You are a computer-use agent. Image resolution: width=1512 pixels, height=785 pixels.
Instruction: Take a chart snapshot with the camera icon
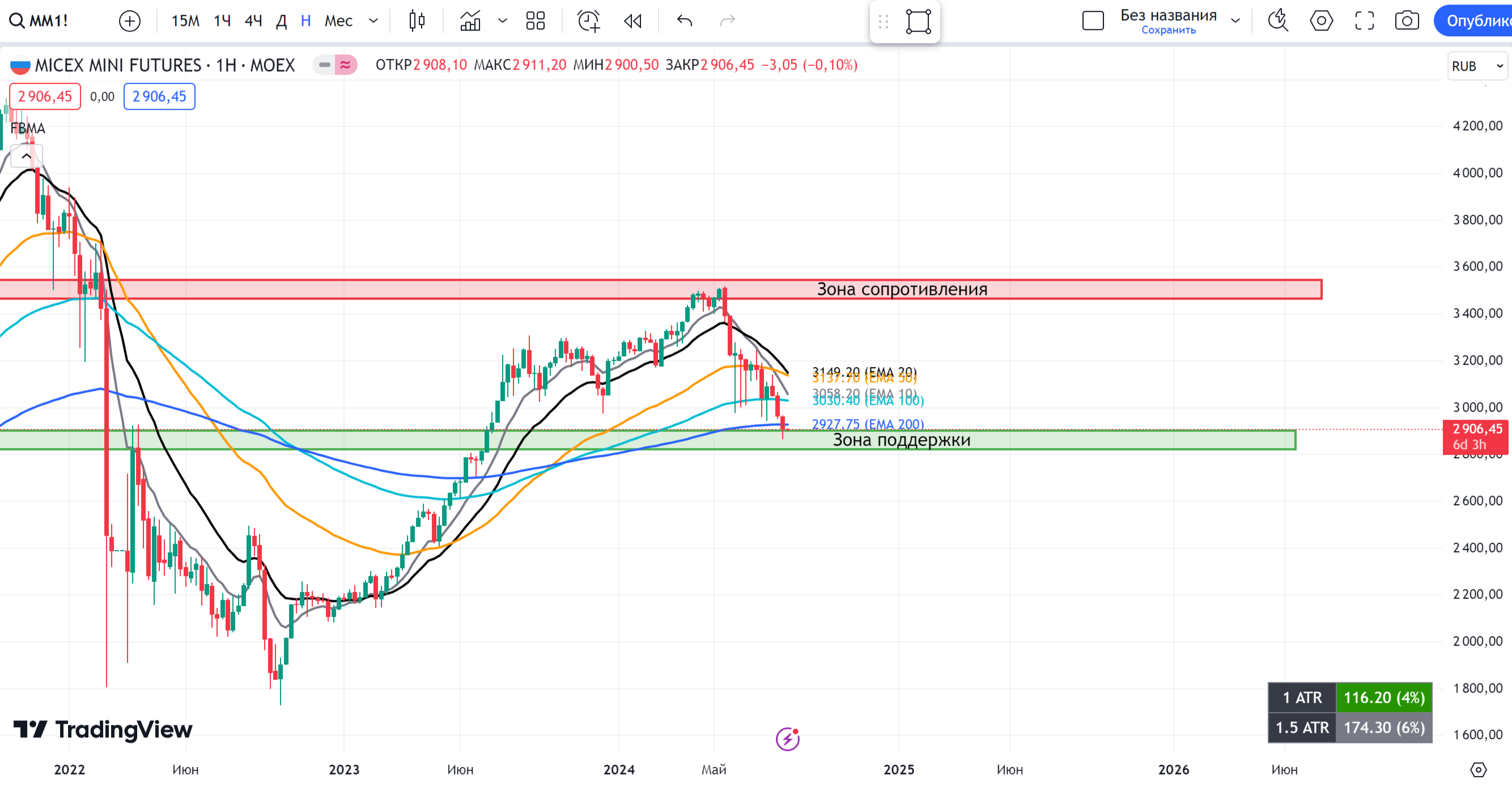[x=1407, y=21]
